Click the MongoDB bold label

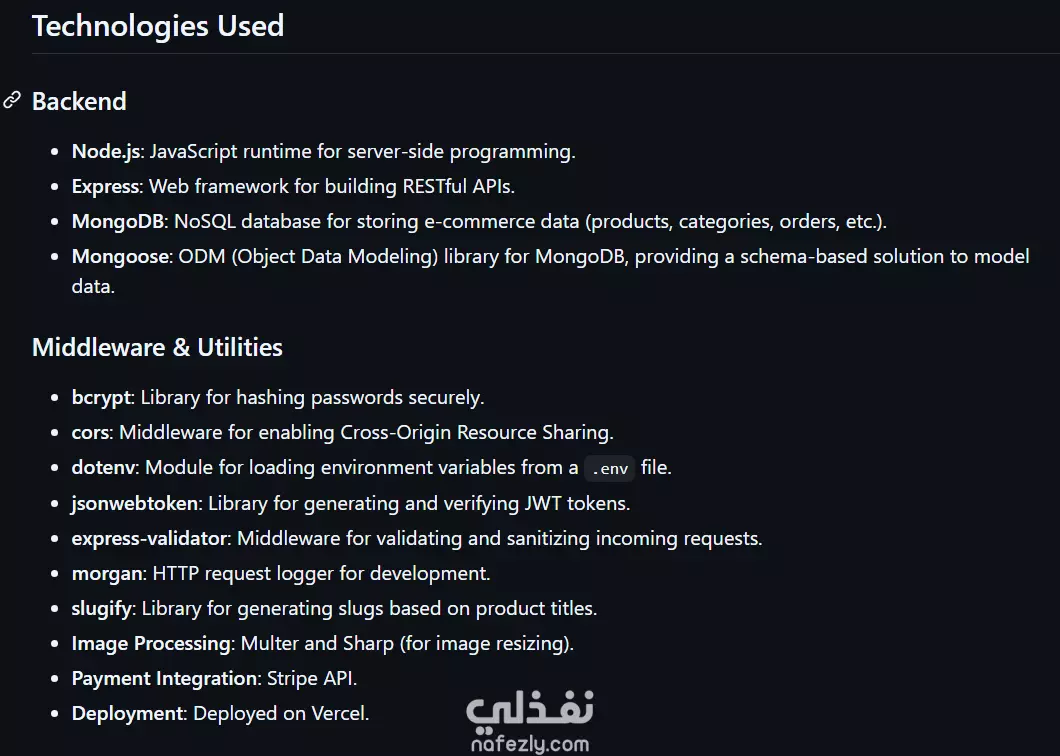118,221
